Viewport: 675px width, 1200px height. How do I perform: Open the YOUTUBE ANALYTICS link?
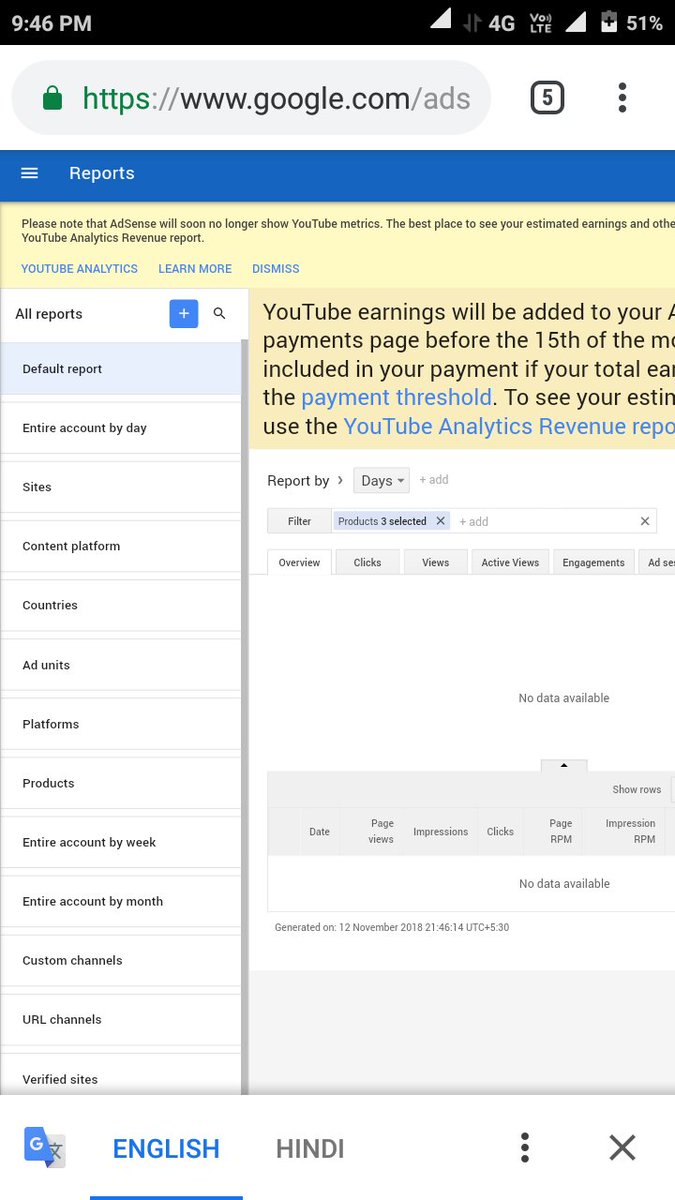(x=80, y=269)
